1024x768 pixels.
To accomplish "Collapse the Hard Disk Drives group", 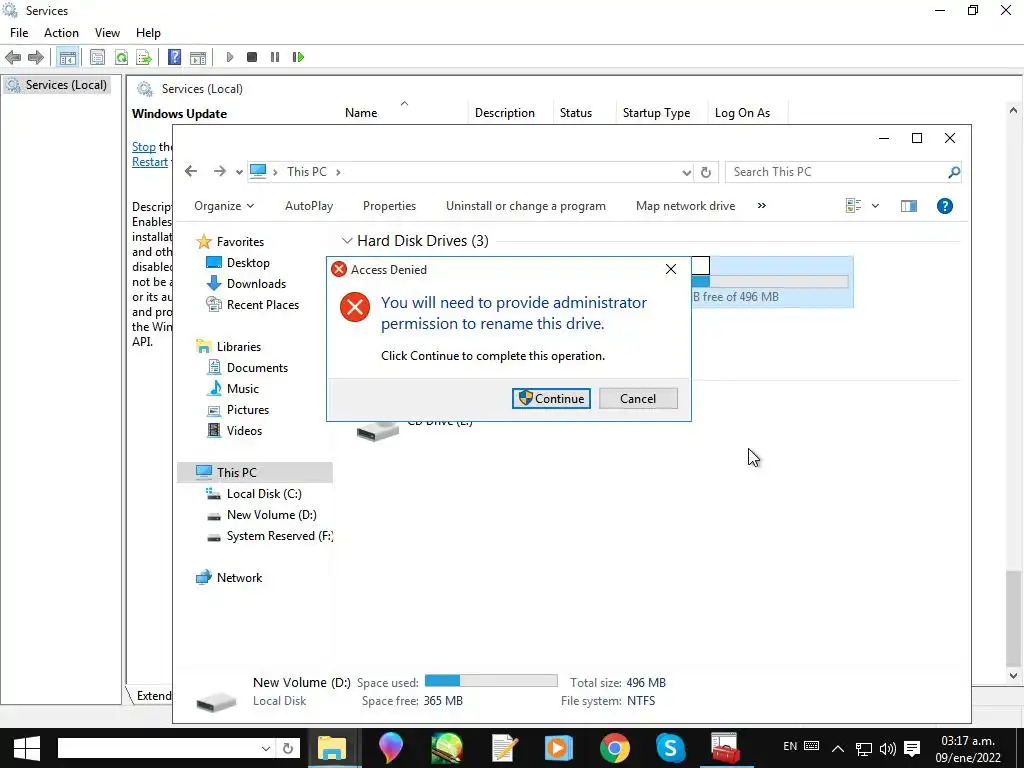I will coord(347,241).
